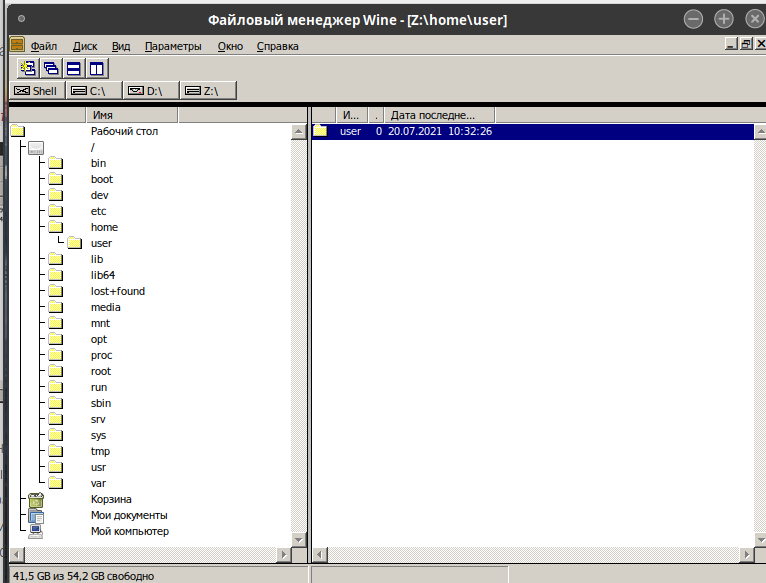This screenshot has height=583, width=766.
Task: Click the proc folder icon
Action: click(56, 355)
